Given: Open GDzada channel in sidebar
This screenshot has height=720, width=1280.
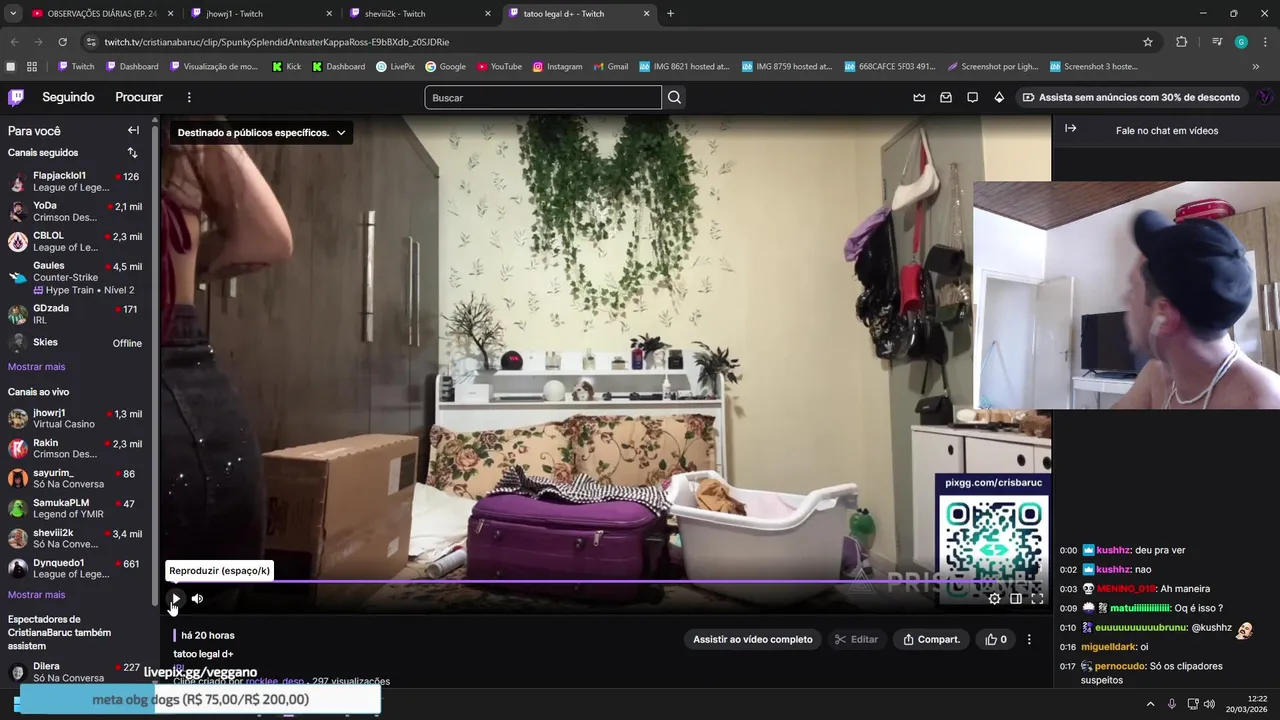Looking at the screenshot, I should tap(76, 314).
